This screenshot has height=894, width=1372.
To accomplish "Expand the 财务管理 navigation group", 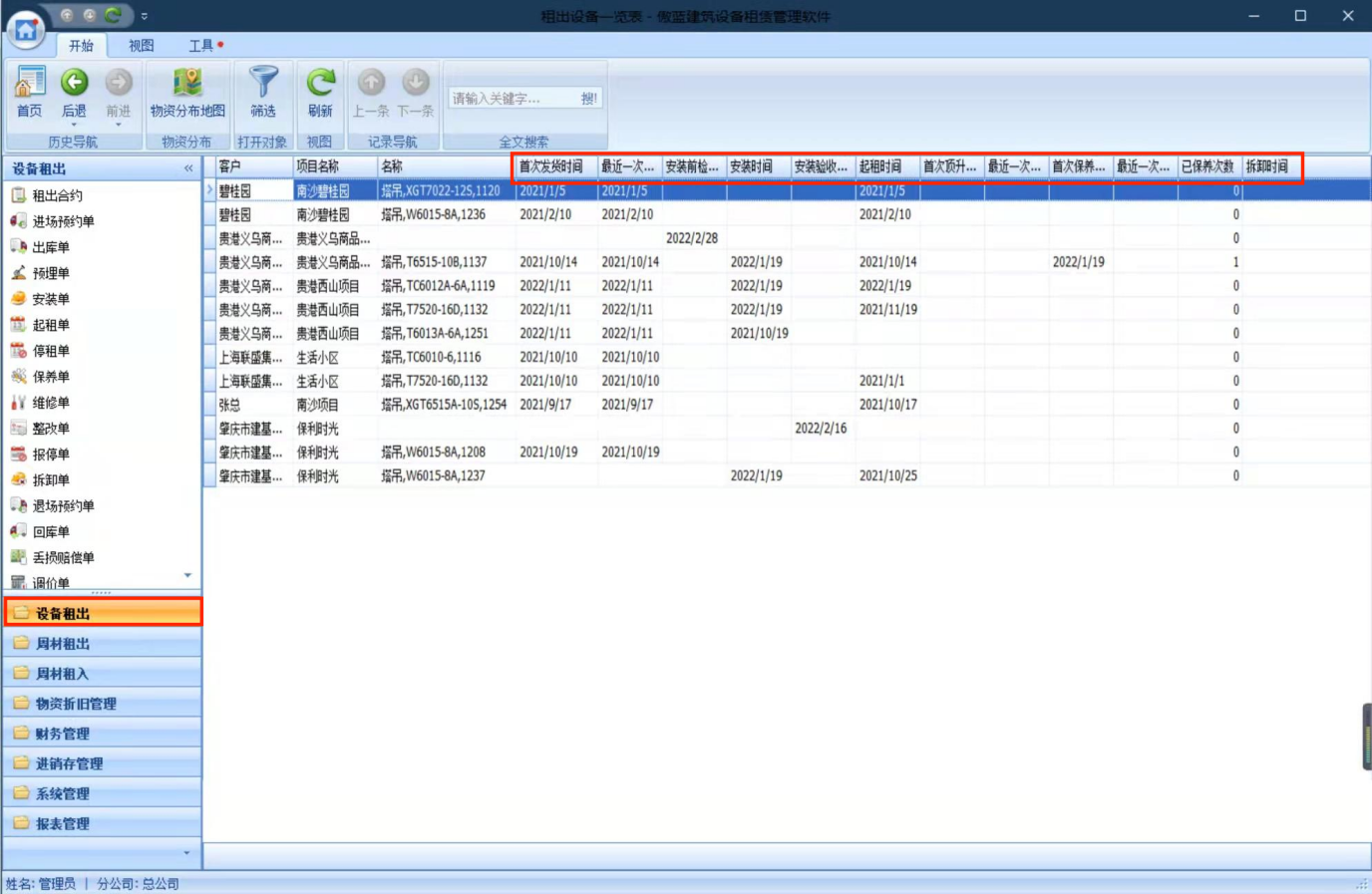I will (x=63, y=734).
